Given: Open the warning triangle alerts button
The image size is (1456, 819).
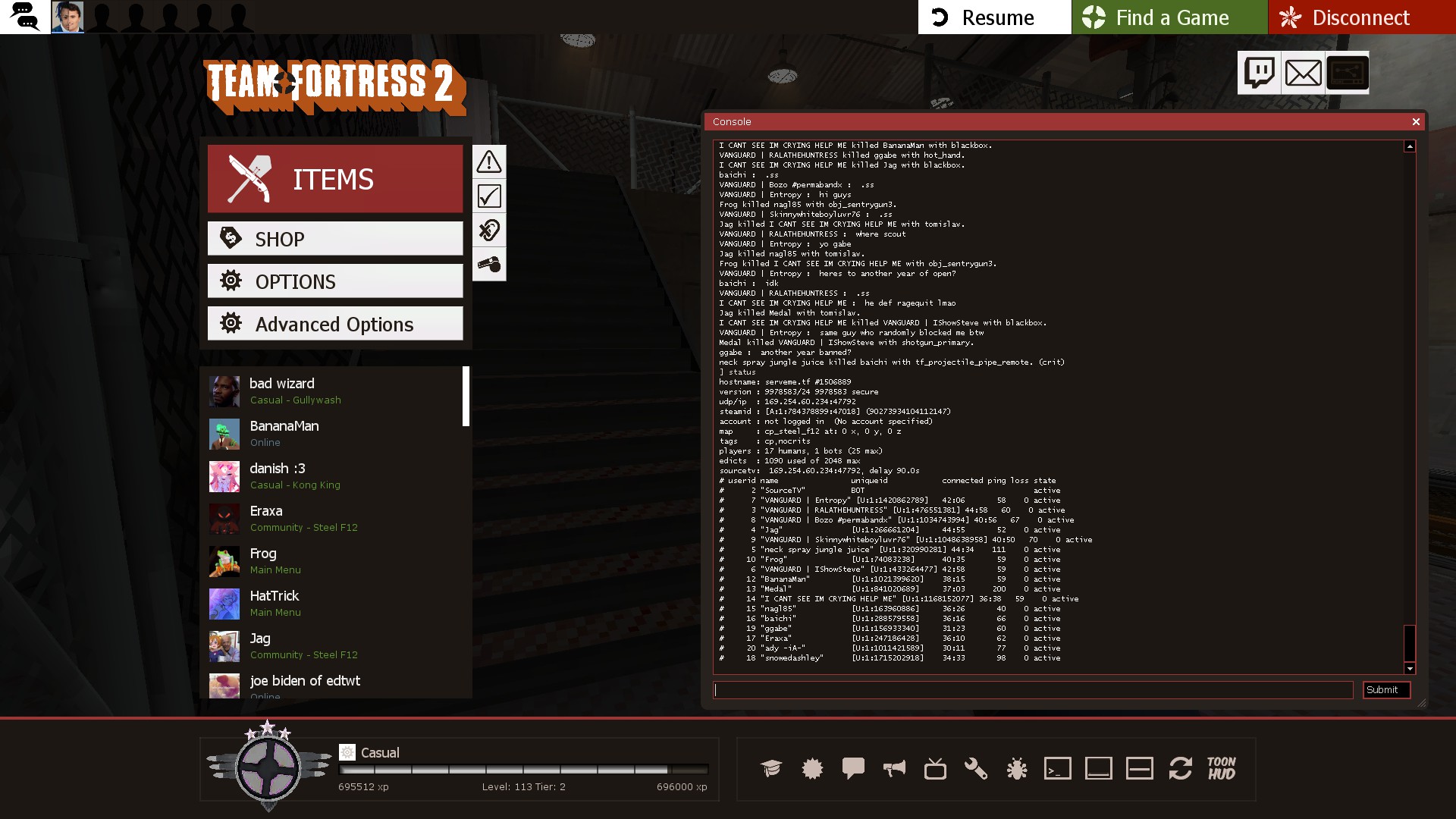Looking at the screenshot, I should (489, 162).
